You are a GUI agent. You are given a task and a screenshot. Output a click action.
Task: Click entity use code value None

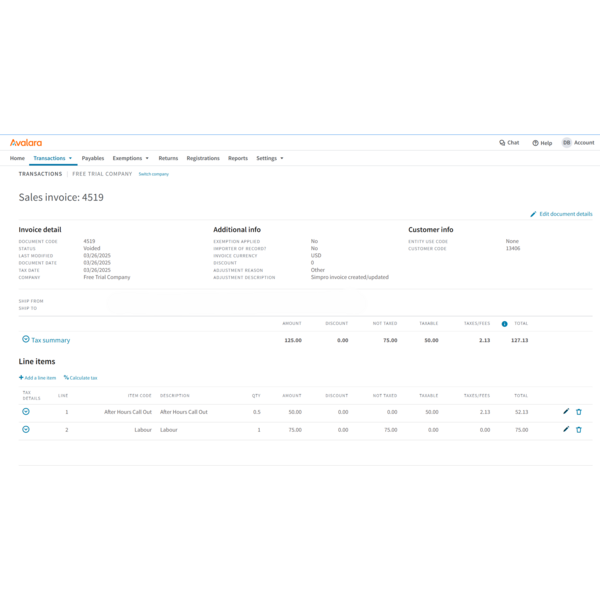tap(512, 241)
